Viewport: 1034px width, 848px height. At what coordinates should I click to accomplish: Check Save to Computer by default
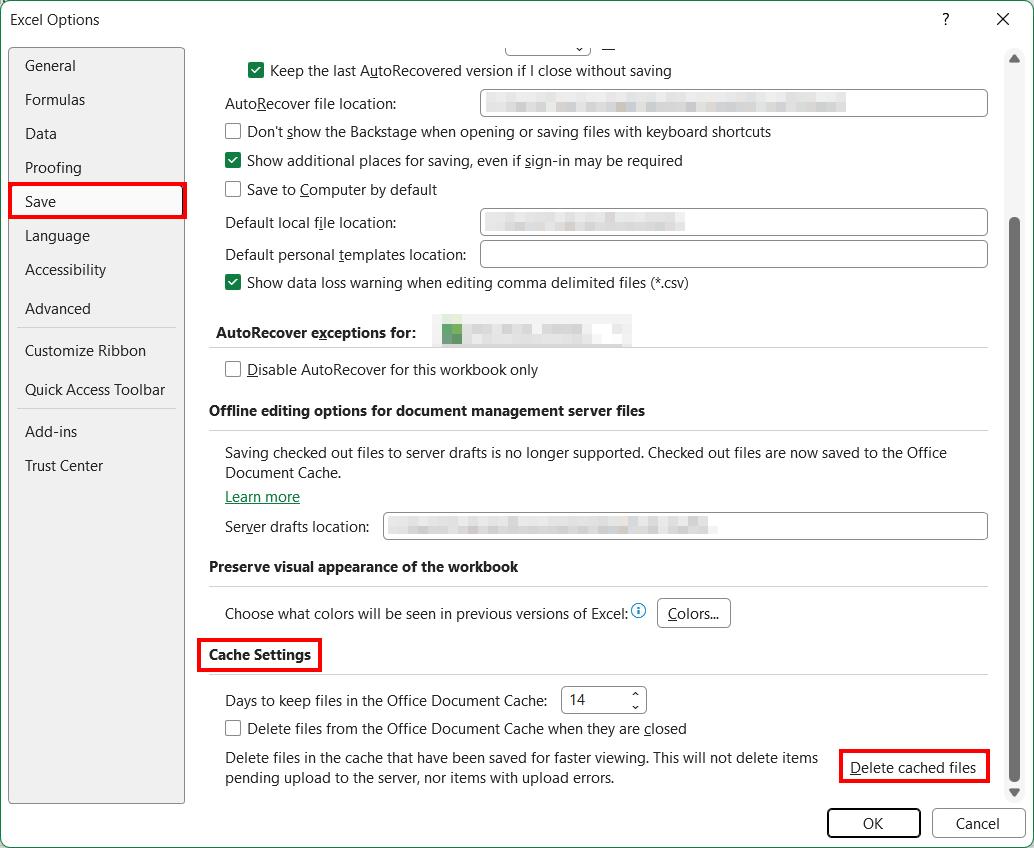(233, 189)
